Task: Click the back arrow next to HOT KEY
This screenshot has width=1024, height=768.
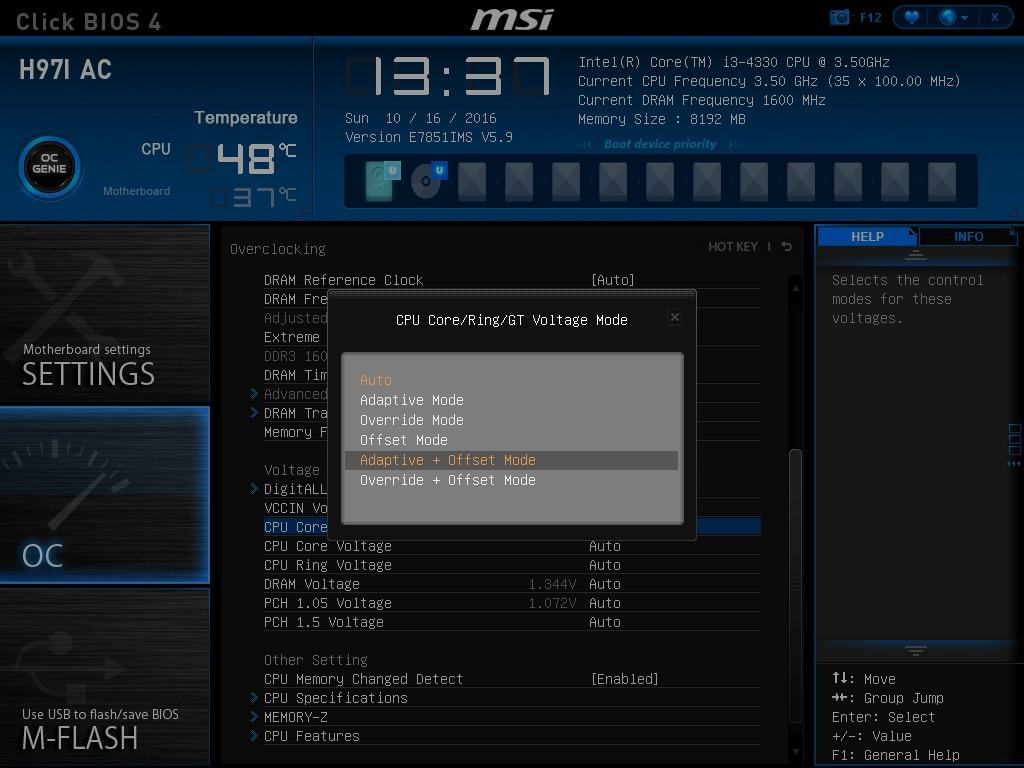Action: point(786,246)
